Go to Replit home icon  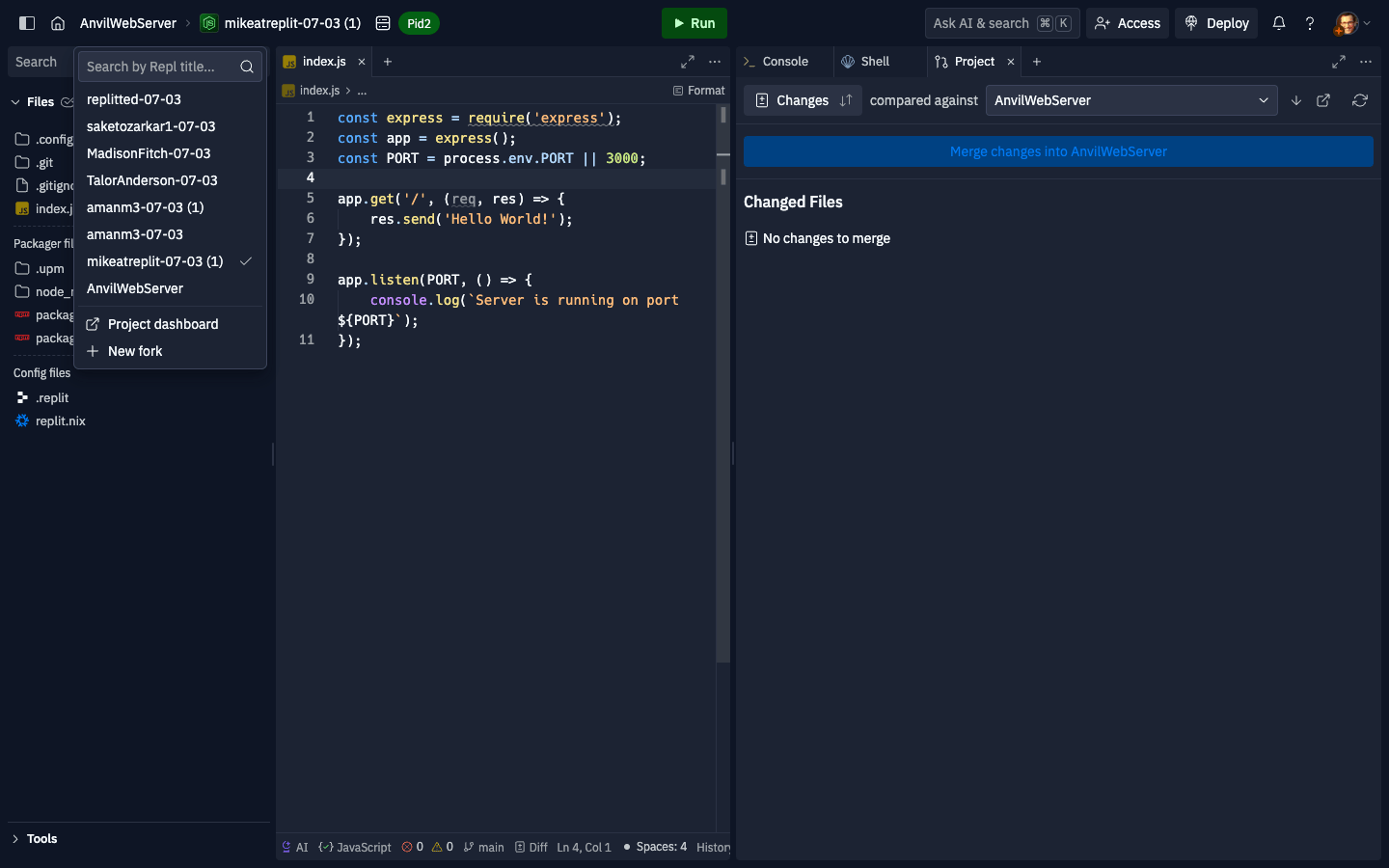[x=58, y=23]
